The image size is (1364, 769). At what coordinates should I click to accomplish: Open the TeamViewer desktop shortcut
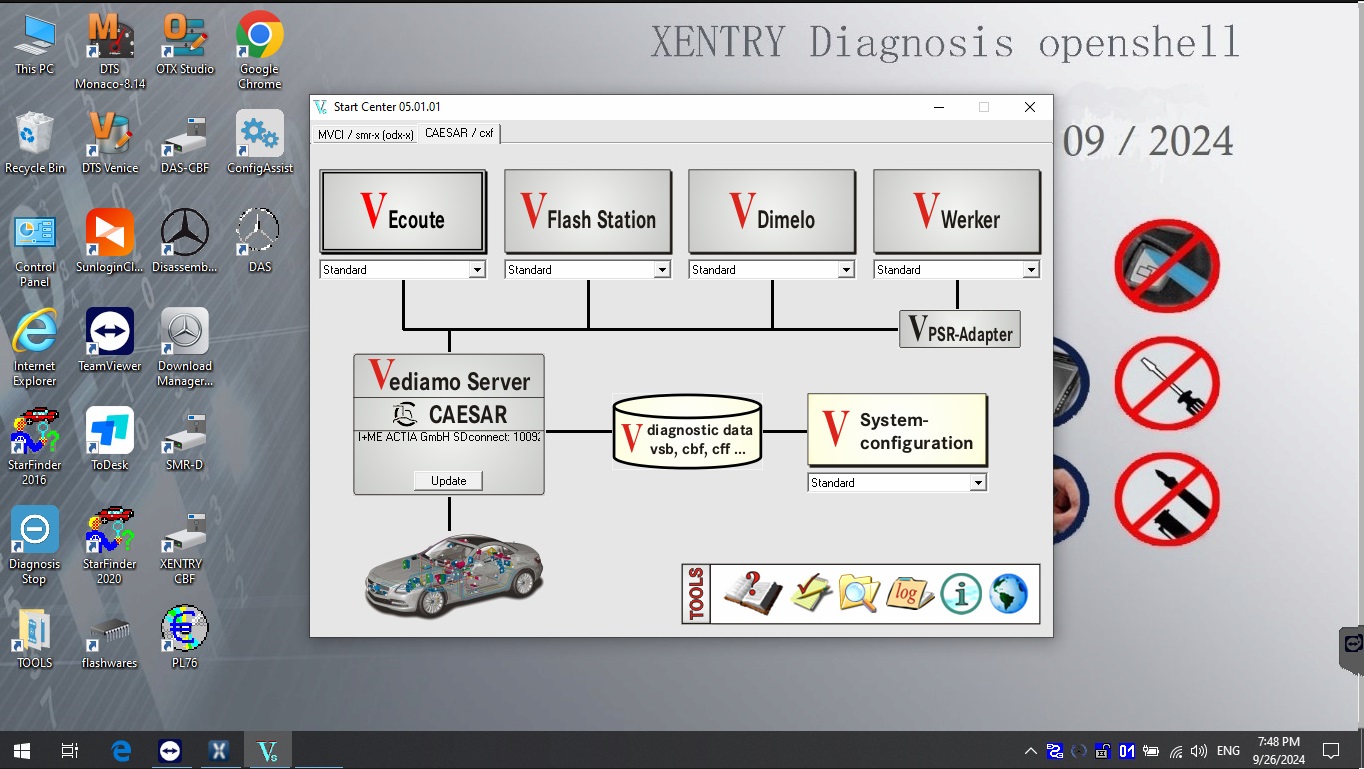tap(110, 340)
